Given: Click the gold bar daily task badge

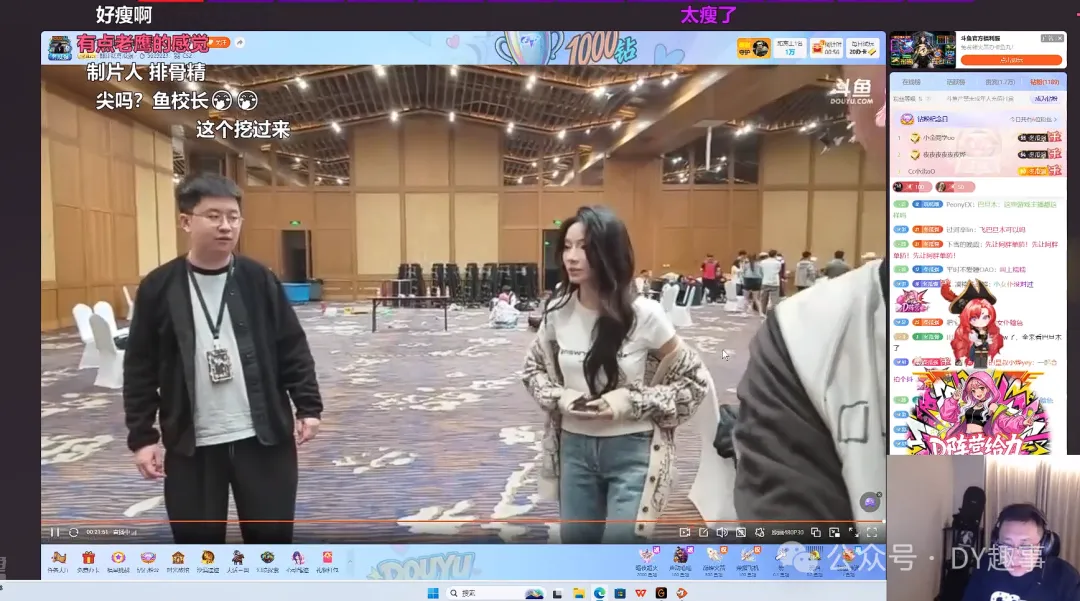Looking at the screenshot, I should [862, 48].
